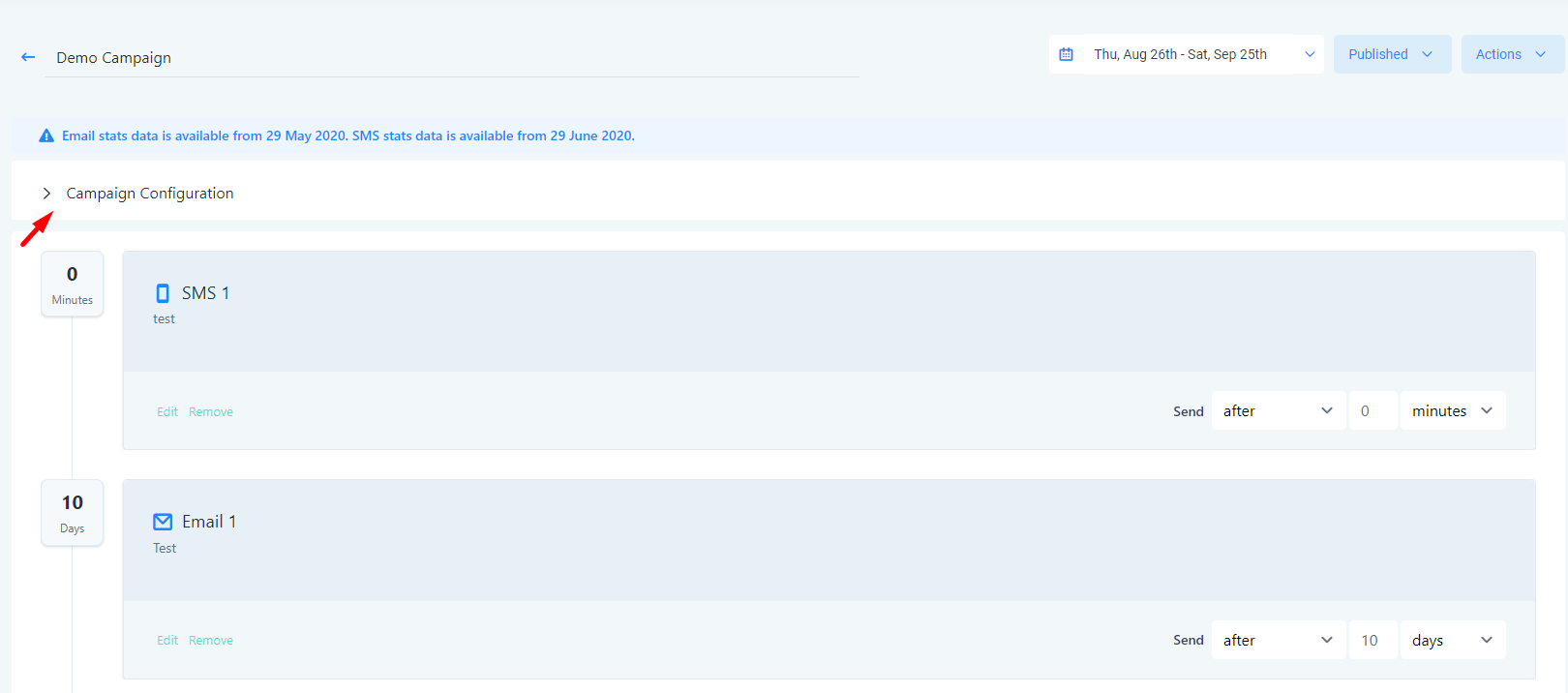The image size is (1568, 693).
Task: Open the SMS 1 'after' send dropdown
Action: 1278,411
